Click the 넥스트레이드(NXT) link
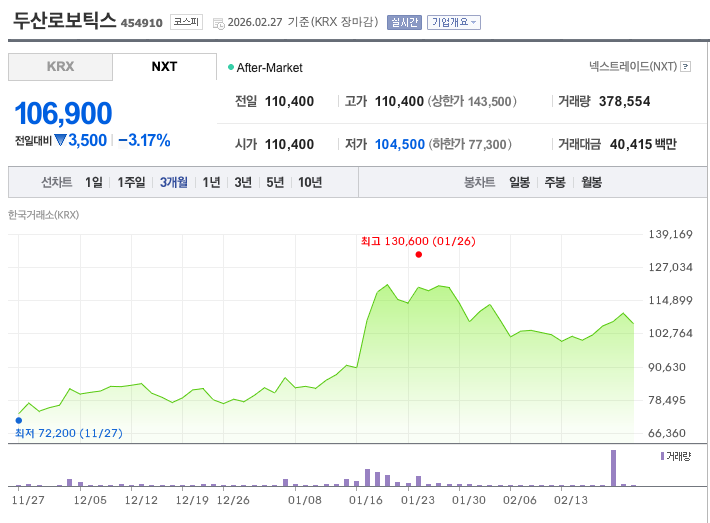Screen dimensions: 710x523 click(633, 67)
